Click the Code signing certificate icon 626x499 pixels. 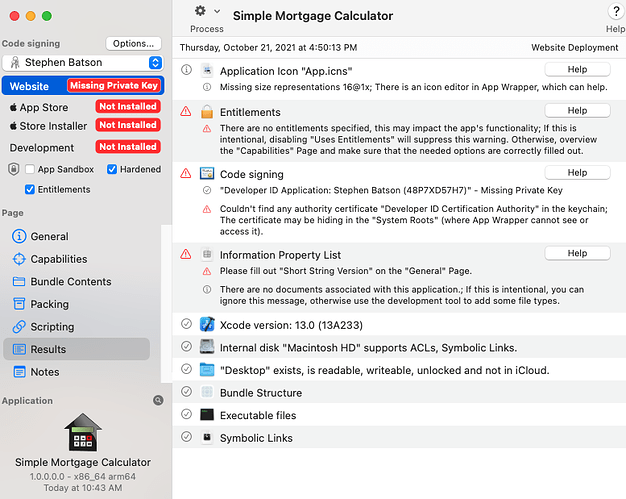tap(207, 173)
